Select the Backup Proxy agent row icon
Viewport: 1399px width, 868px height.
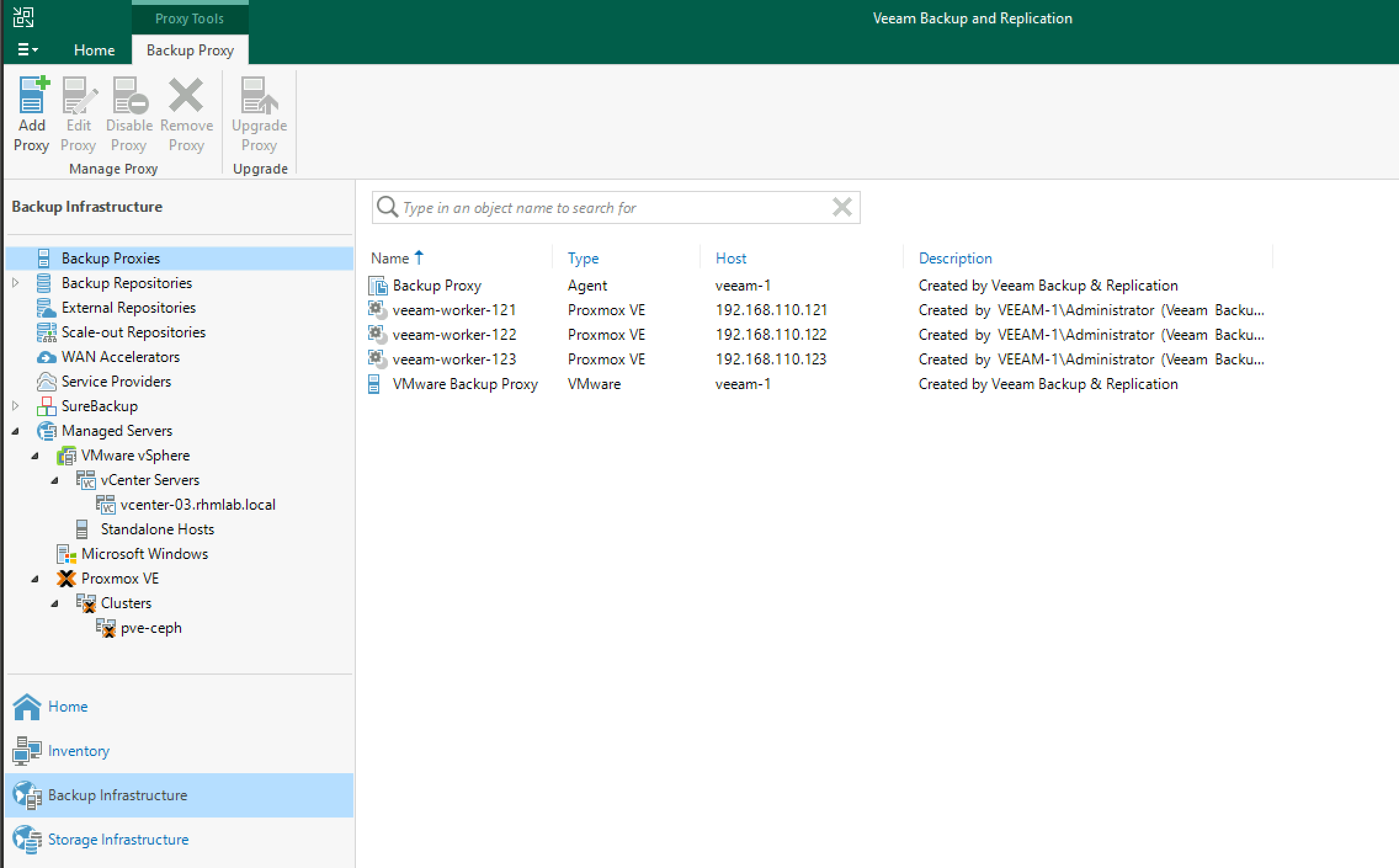377,286
